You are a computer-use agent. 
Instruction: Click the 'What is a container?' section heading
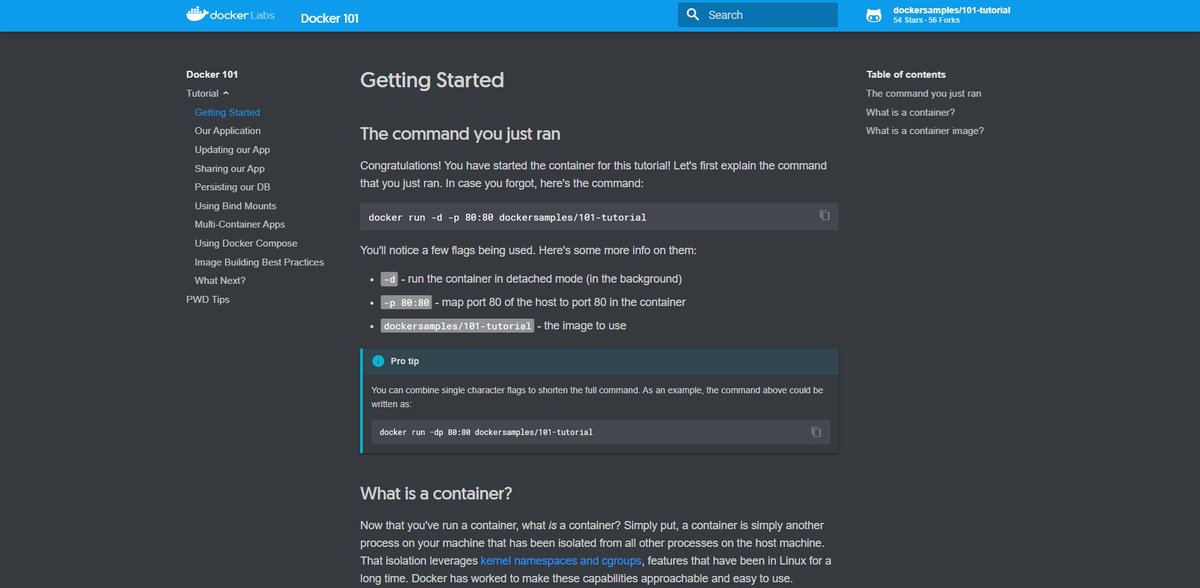pyautogui.click(x=436, y=493)
